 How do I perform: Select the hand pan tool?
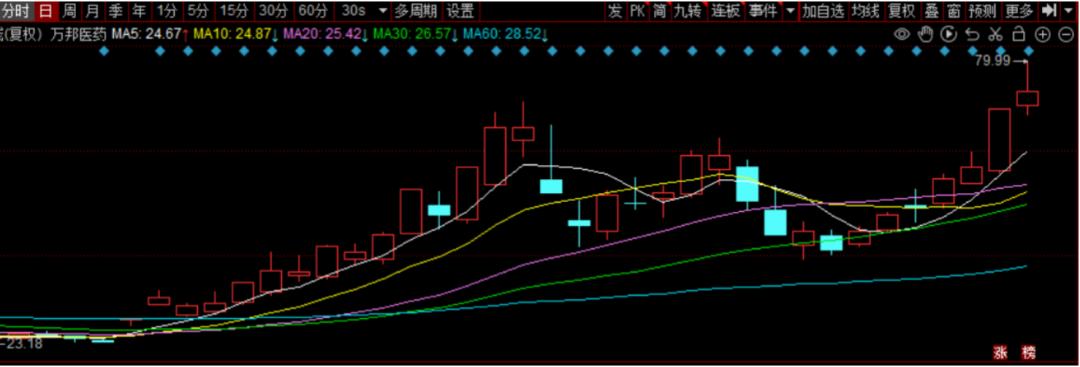click(926, 34)
